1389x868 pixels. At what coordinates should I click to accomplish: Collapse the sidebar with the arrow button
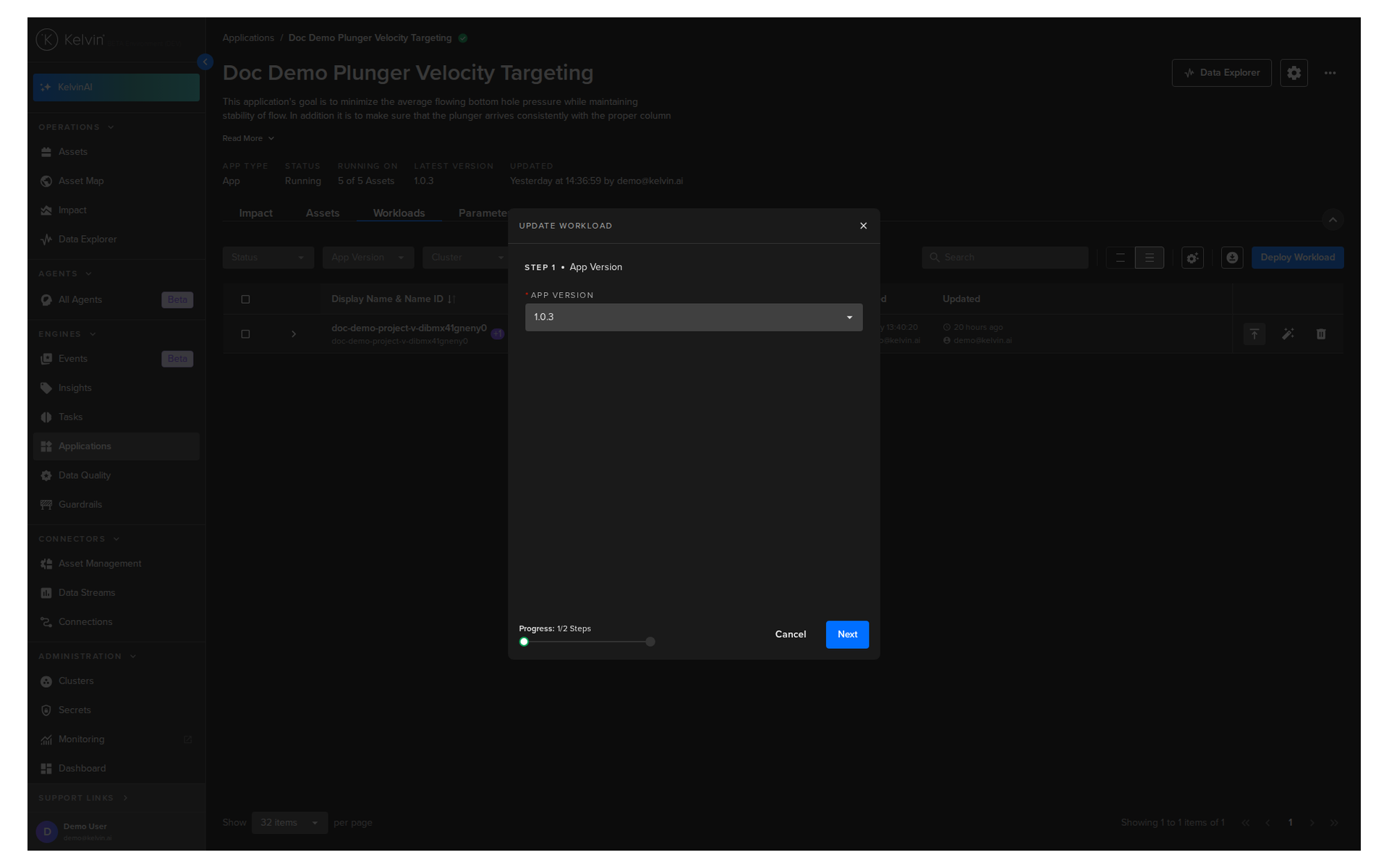[x=205, y=62]
